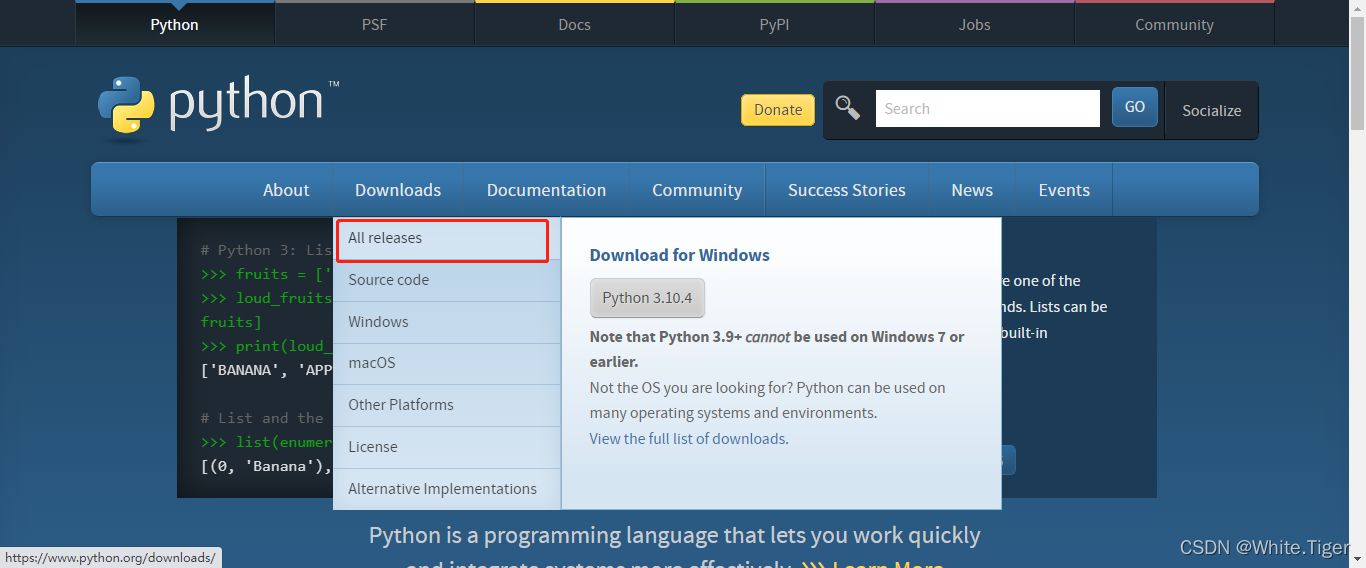Screen dimensions: 1366x568
Task: Open the PSF top tab
Action: click(x=375, y=24)
